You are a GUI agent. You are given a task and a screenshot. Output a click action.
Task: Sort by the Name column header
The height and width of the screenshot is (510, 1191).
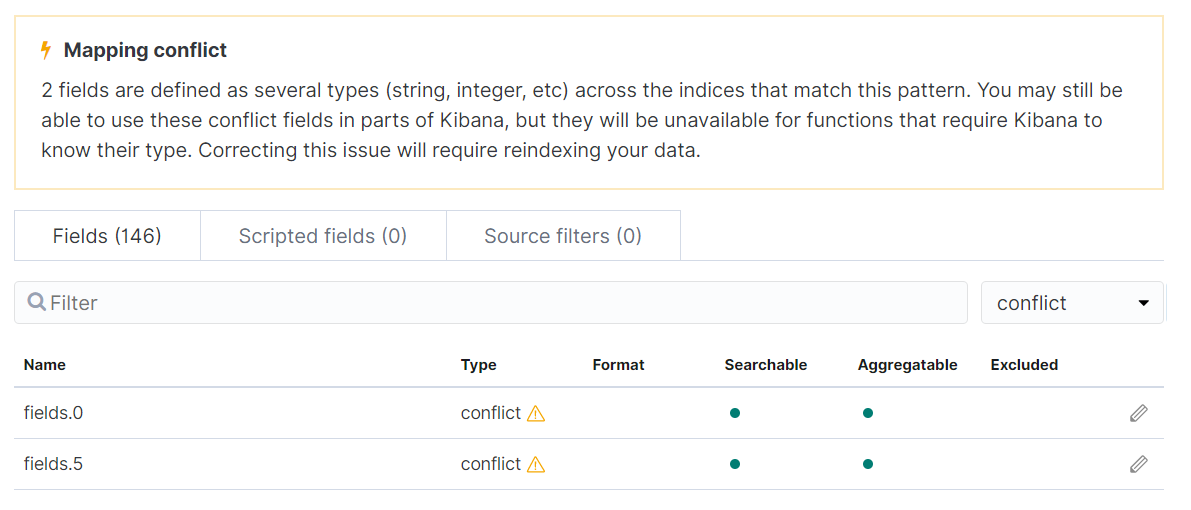(45, 365)
